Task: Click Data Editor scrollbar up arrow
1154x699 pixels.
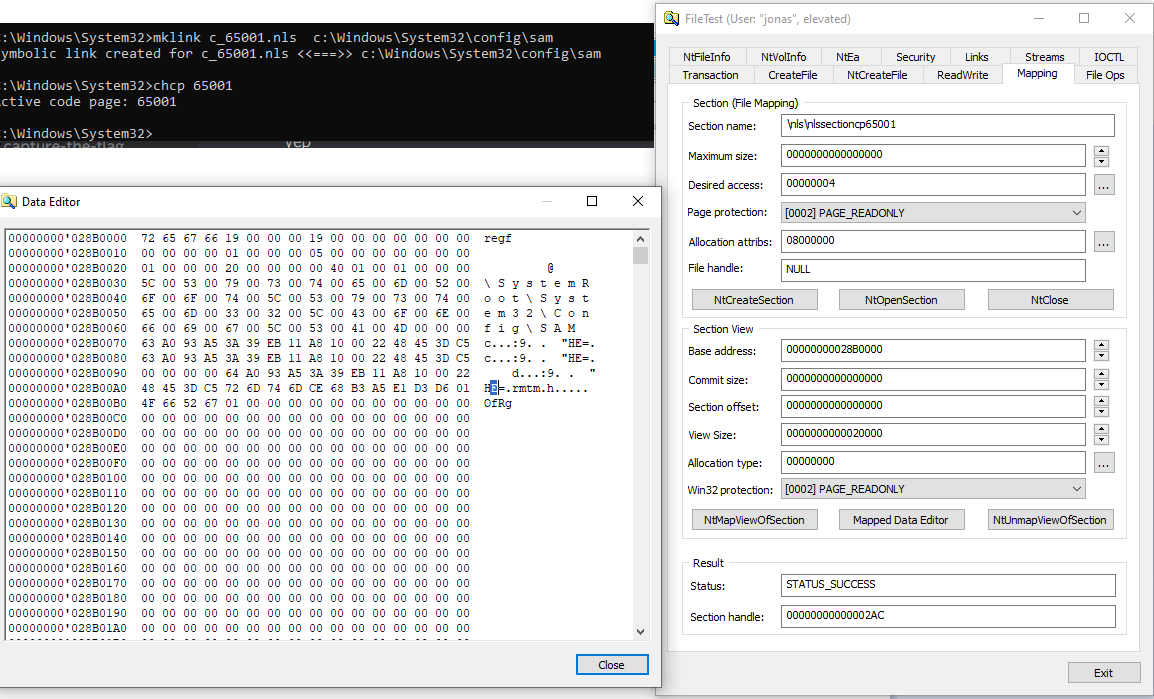Action: 640,238
